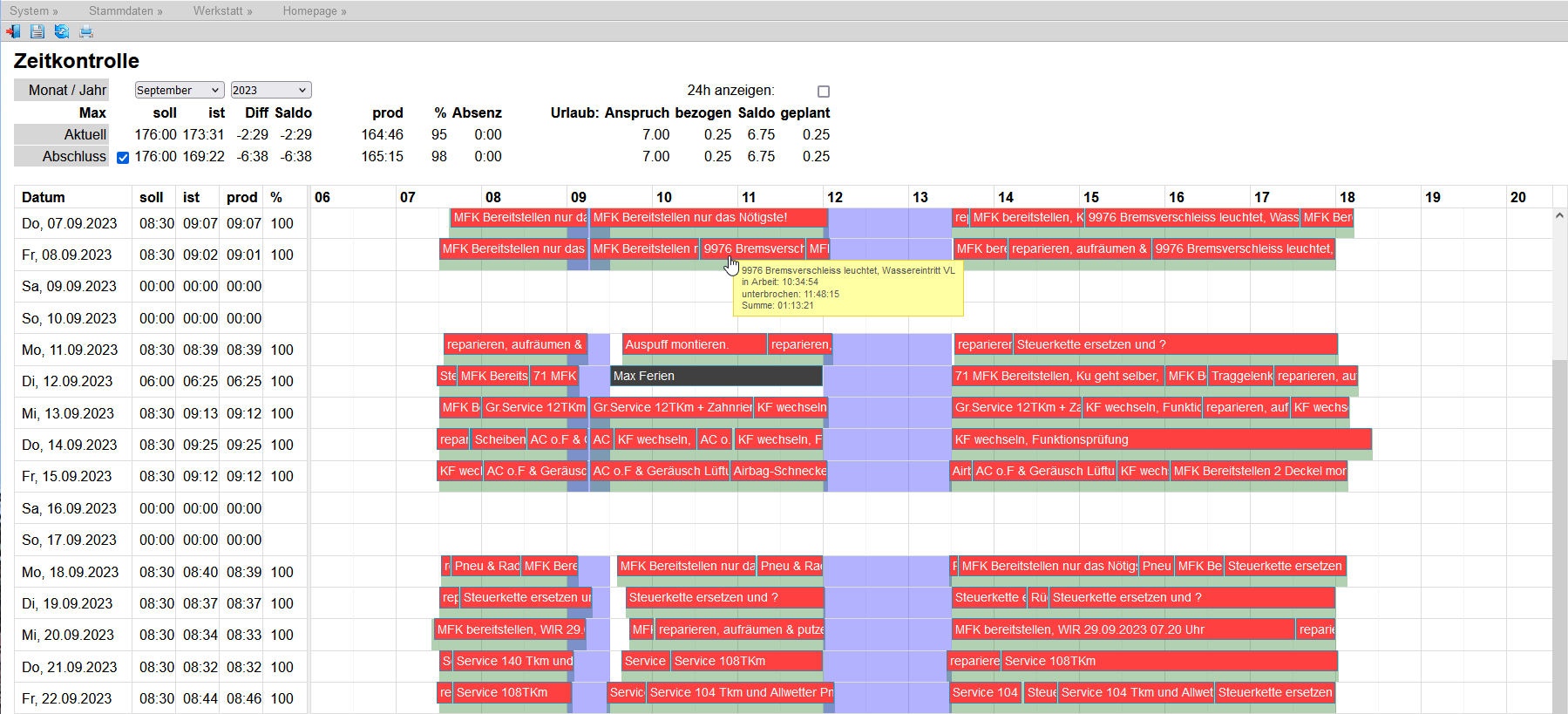Click the printer icon
This screenshot has width=1568, height=714.
[86, 31]
